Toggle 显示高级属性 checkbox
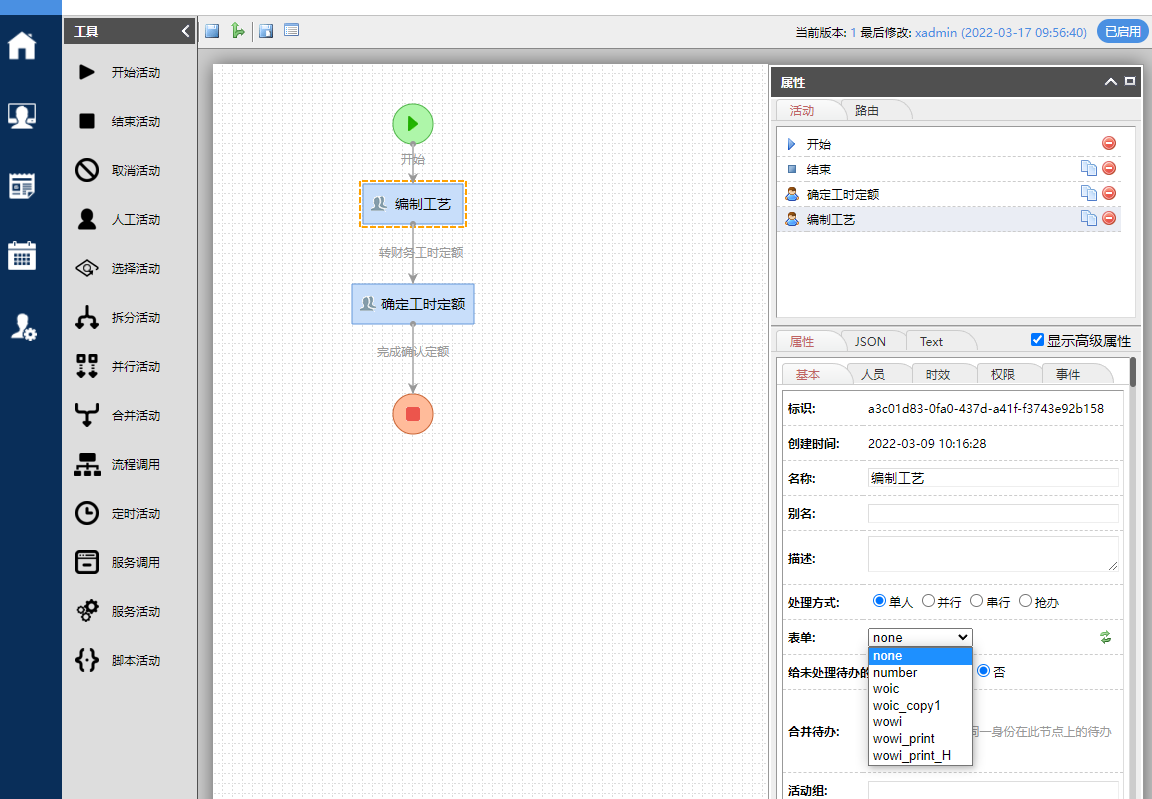Screen dimensions: 1152x799 coord(1037,339)
